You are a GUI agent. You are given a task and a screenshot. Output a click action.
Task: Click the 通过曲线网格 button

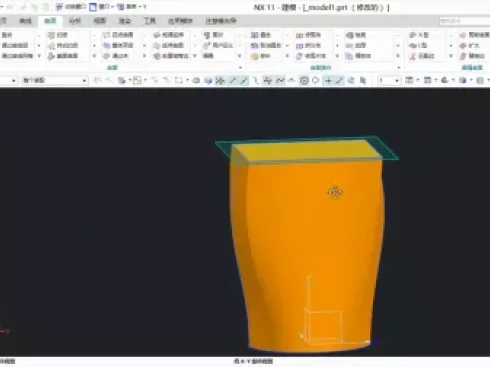click(17, 56)
